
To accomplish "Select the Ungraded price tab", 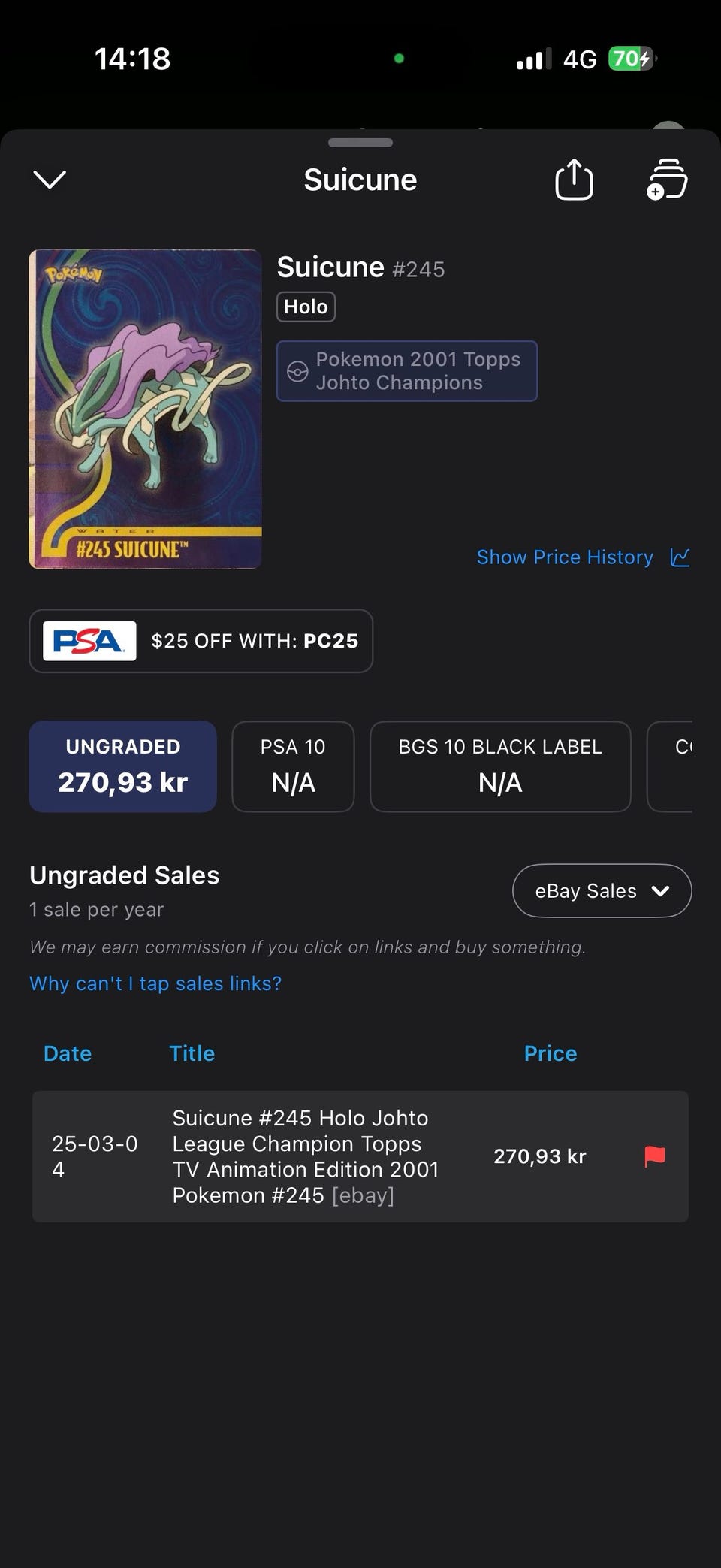I will click(x=123, y=766).
